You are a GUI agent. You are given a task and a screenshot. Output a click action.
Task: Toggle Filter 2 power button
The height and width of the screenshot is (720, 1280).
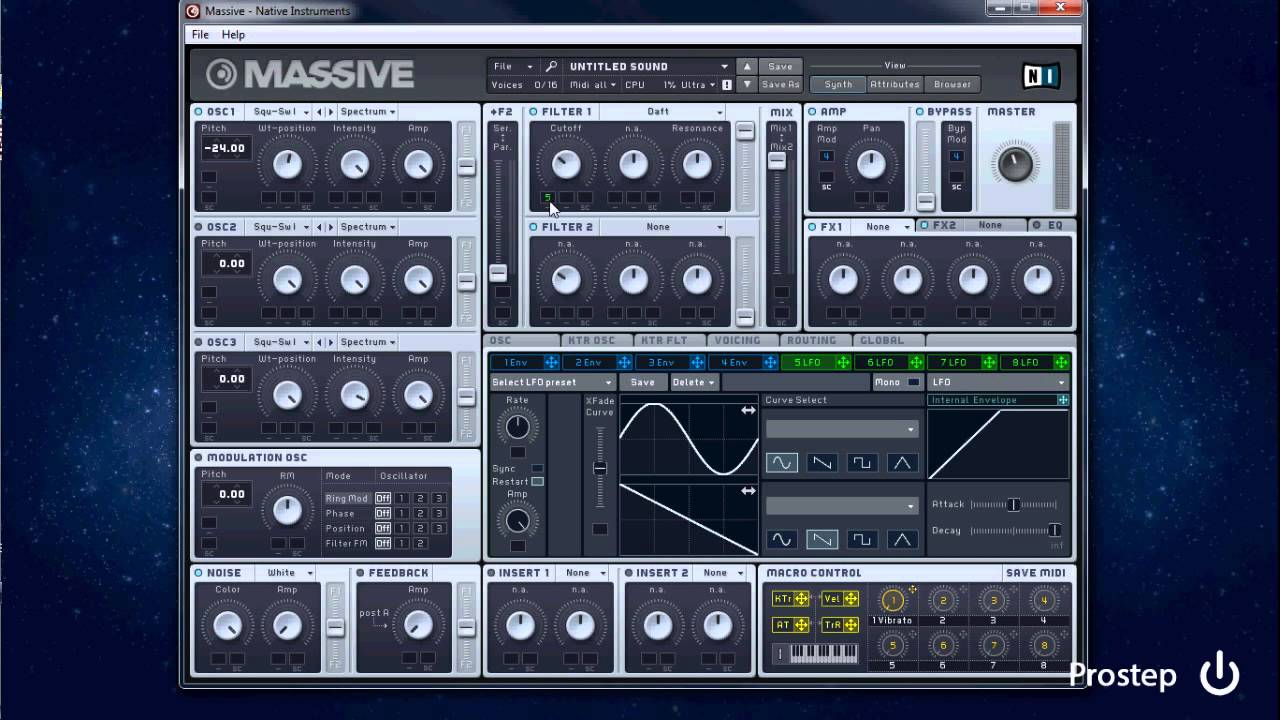533,227
